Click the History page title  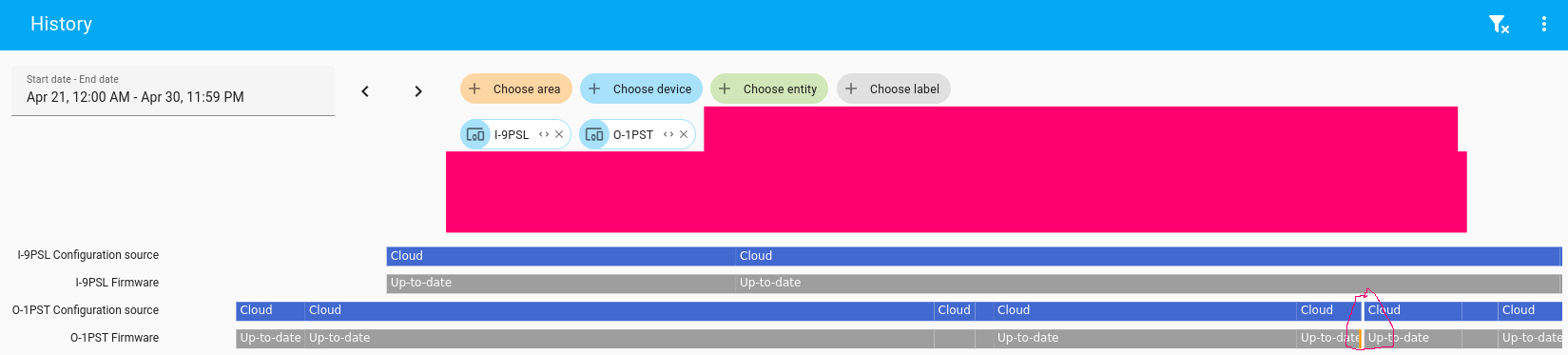[61, 24]
